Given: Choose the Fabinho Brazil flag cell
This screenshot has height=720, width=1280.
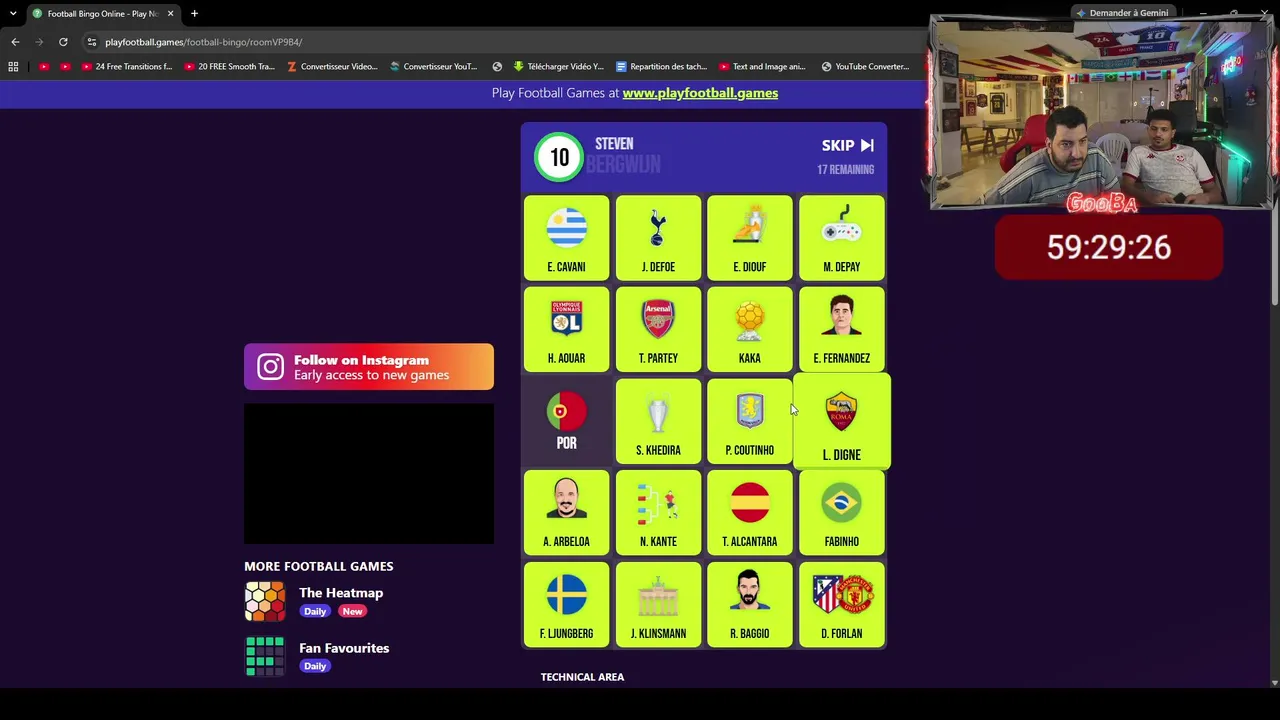Looking at the screenshot, I should click(842, 514).
